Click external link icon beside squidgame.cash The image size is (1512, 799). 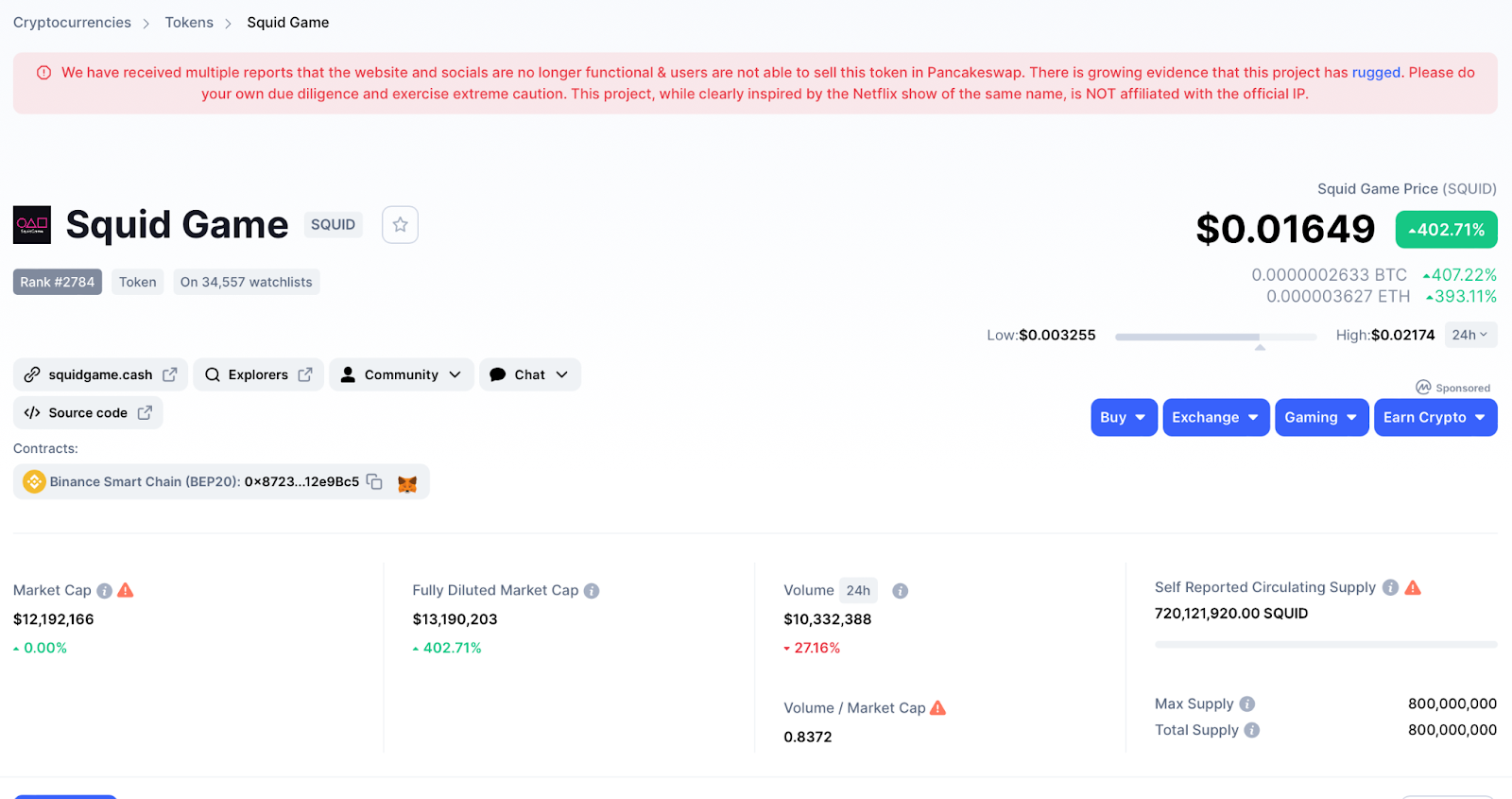coord(170,374)
